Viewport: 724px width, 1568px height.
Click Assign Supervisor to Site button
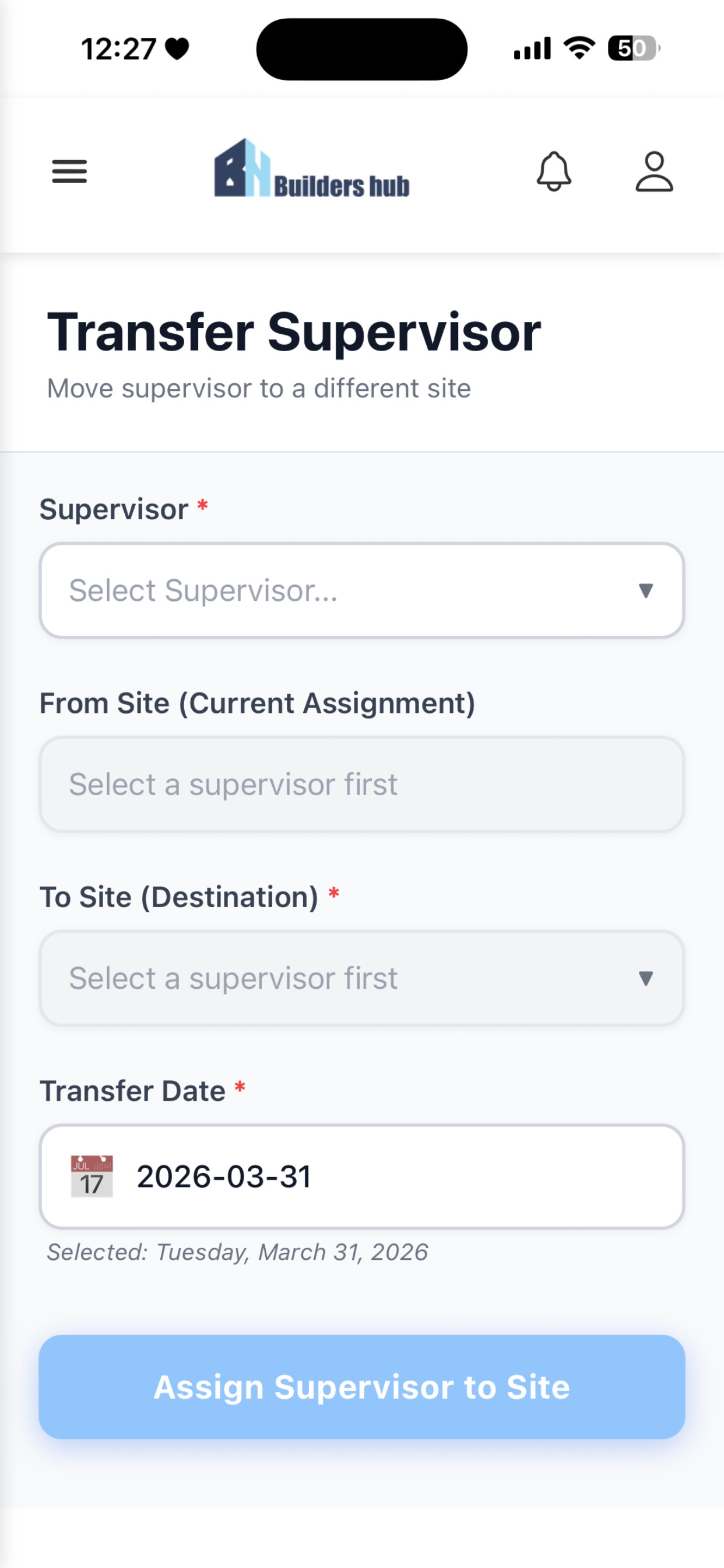362,1387
